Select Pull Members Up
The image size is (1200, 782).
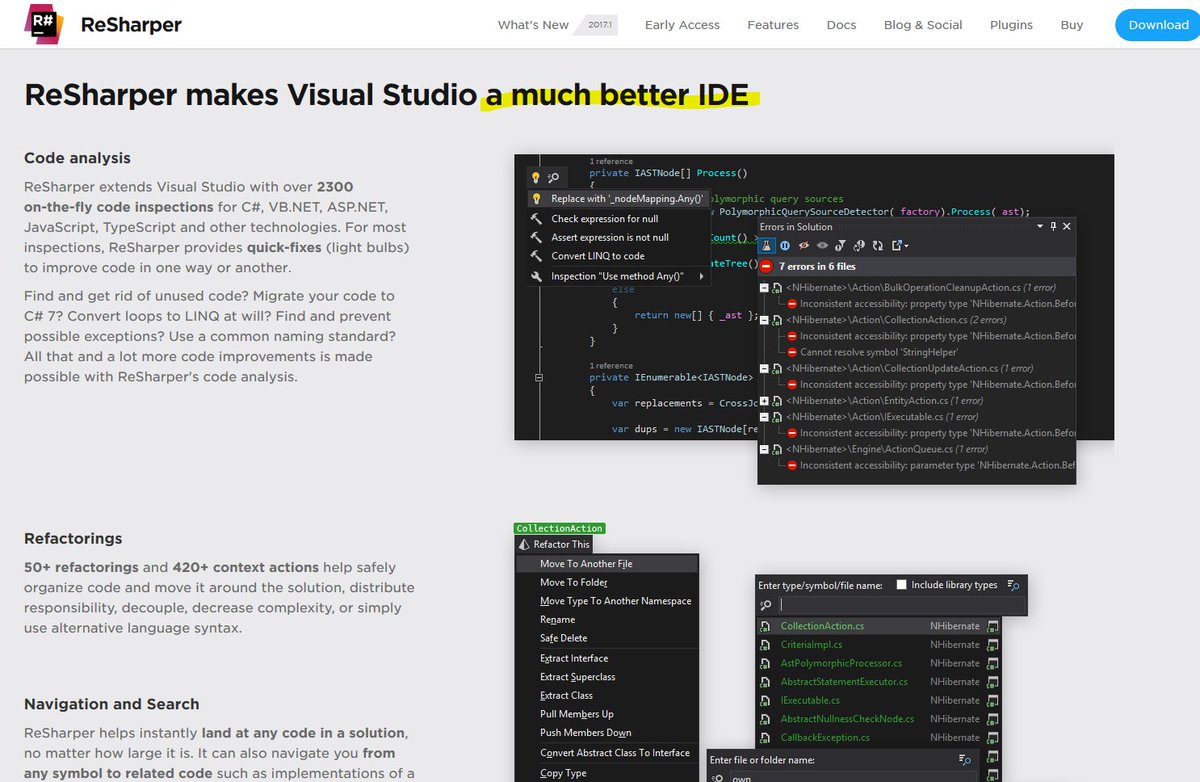pyautogui.click(x=577, y=714)
